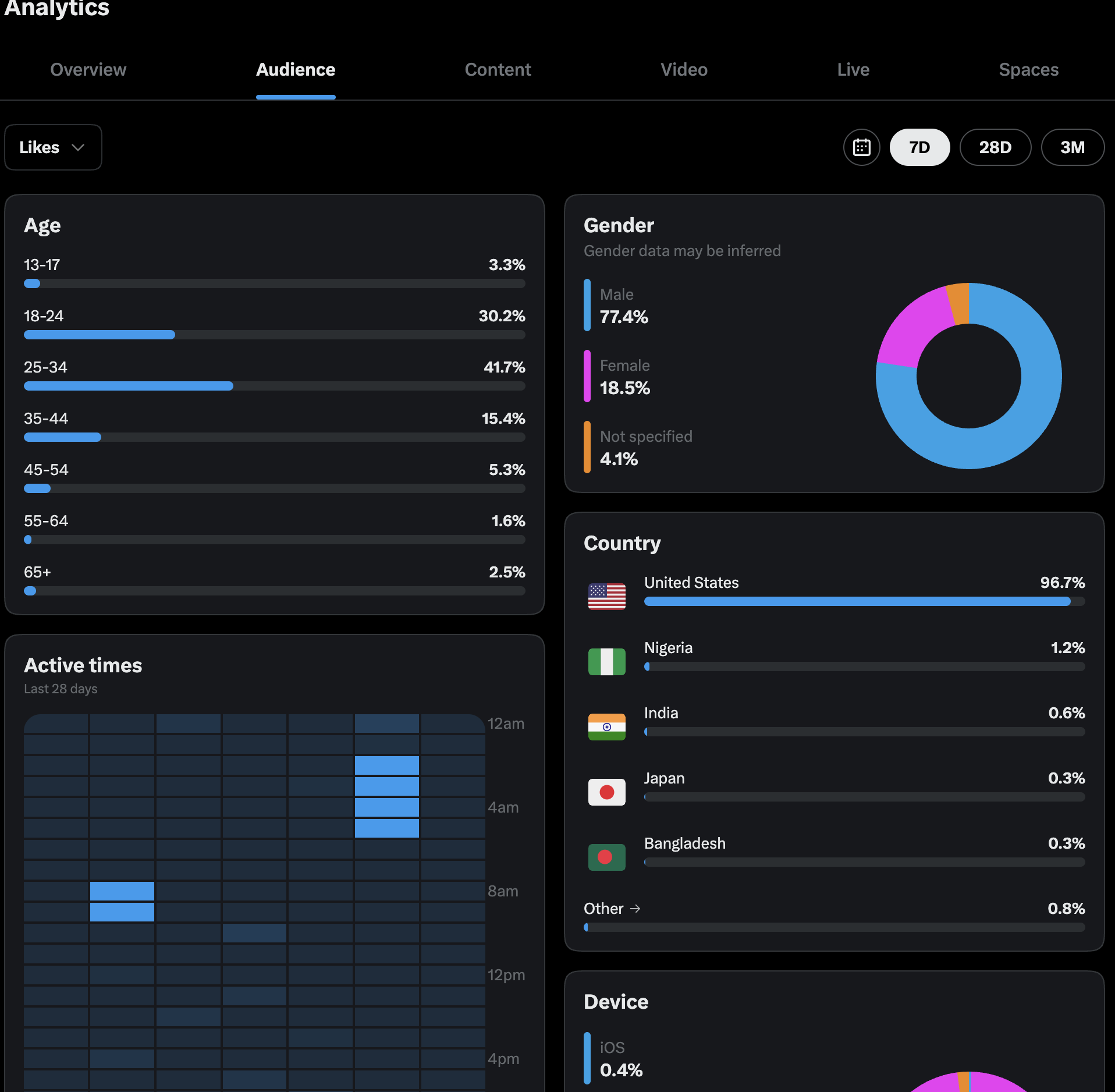Click the arrow icon next to Other
This screenshot has height=1092, width=1115.
(635, 909)
